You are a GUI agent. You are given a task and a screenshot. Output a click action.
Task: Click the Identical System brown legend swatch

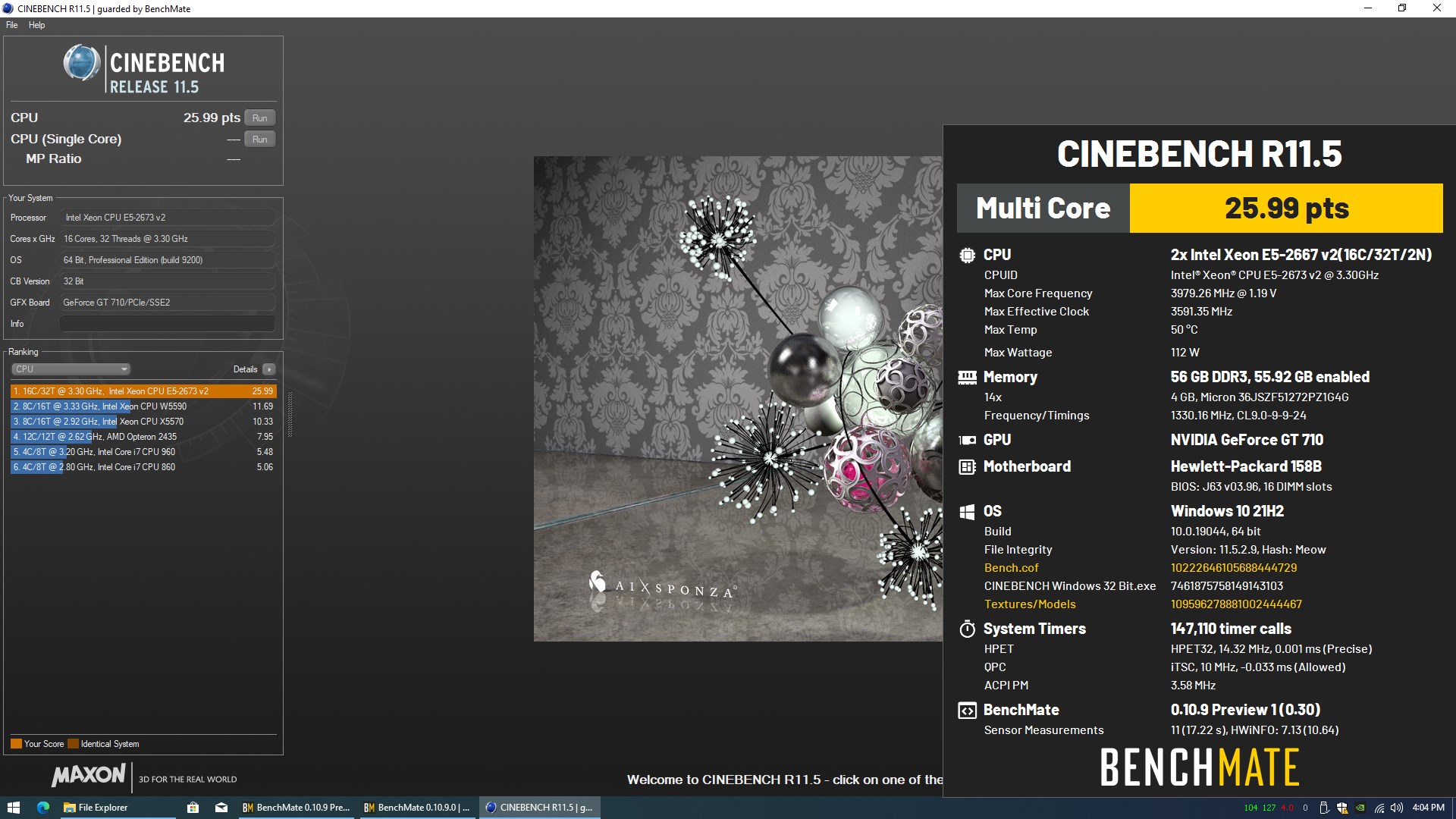(x=73, y=744)
